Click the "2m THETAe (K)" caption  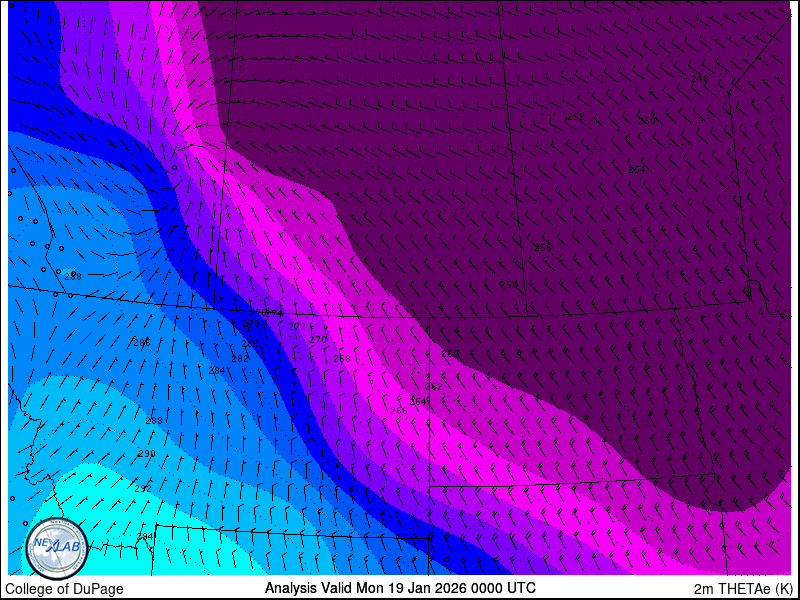point(744,589)
